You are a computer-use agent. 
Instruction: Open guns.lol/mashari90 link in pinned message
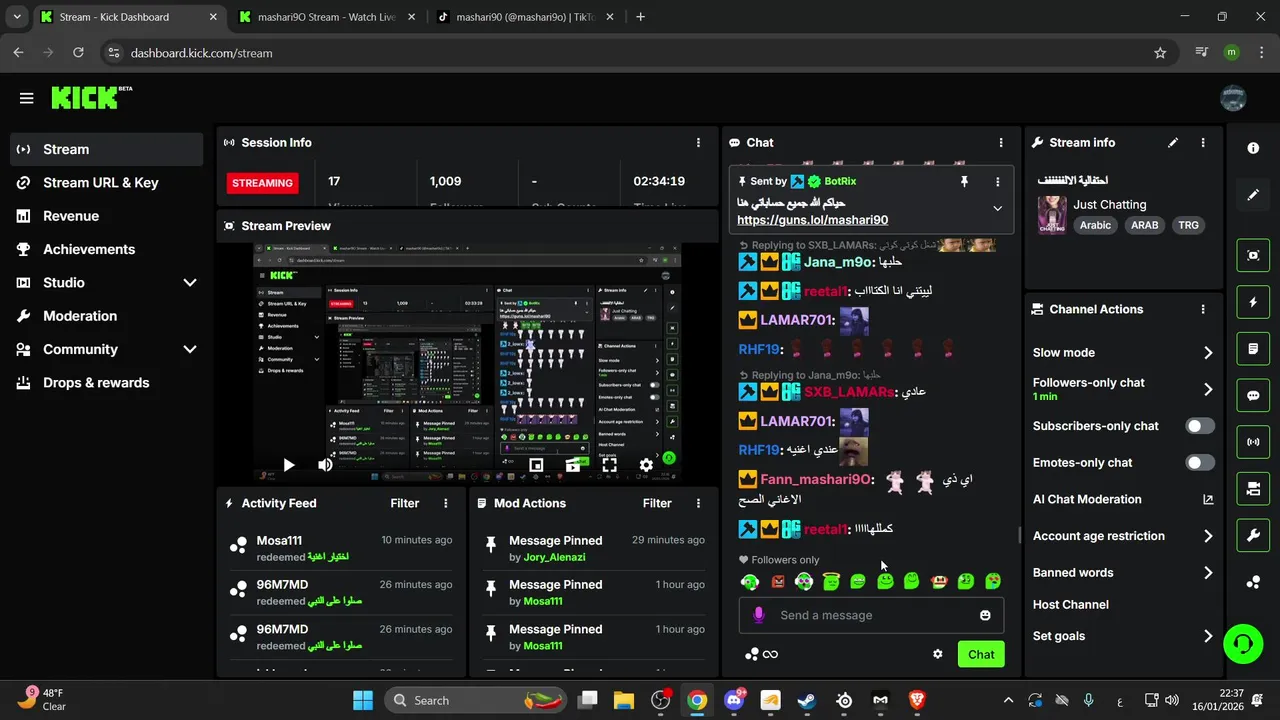coord(812,220)
